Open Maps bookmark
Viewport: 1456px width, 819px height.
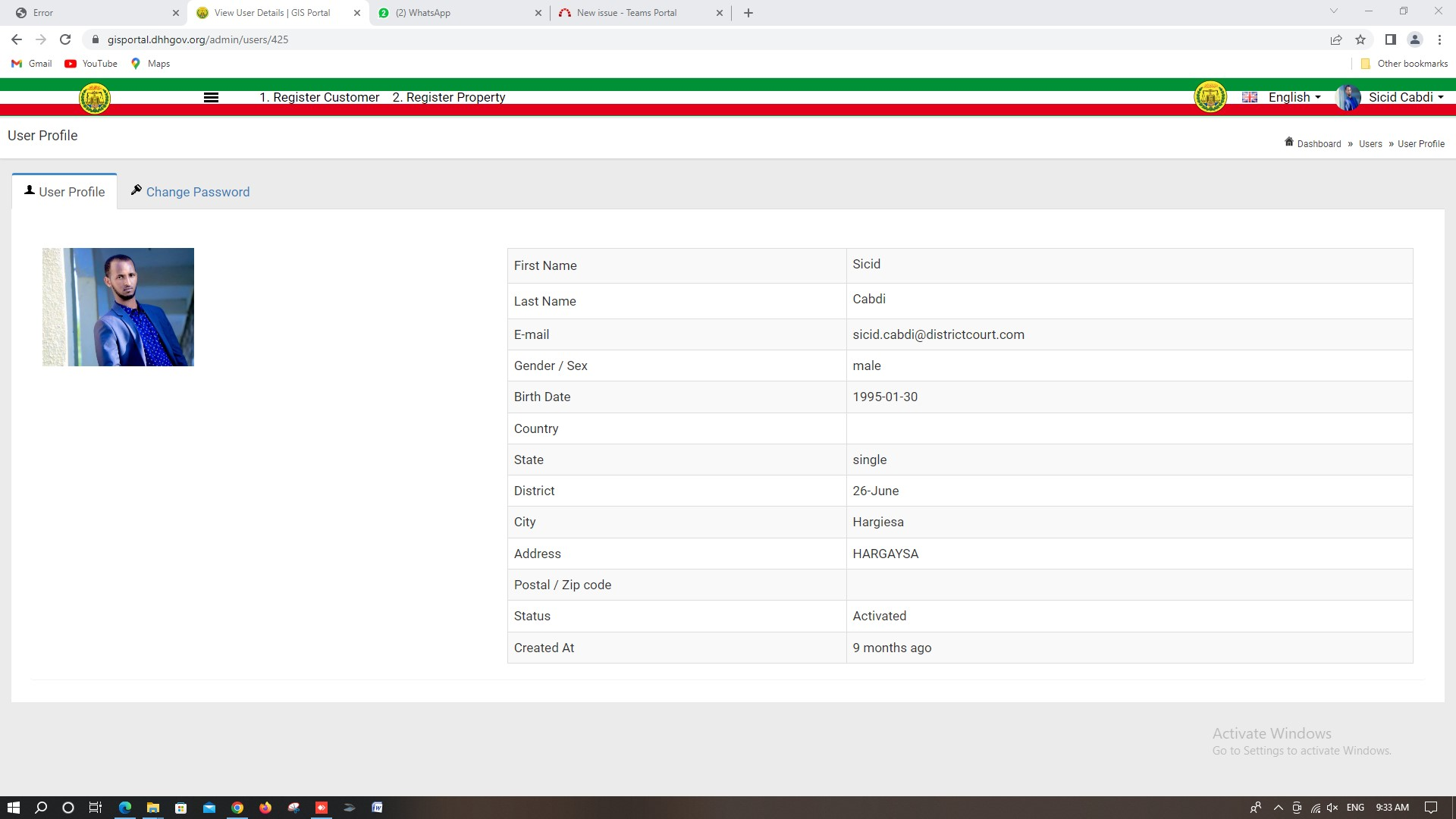150,64
